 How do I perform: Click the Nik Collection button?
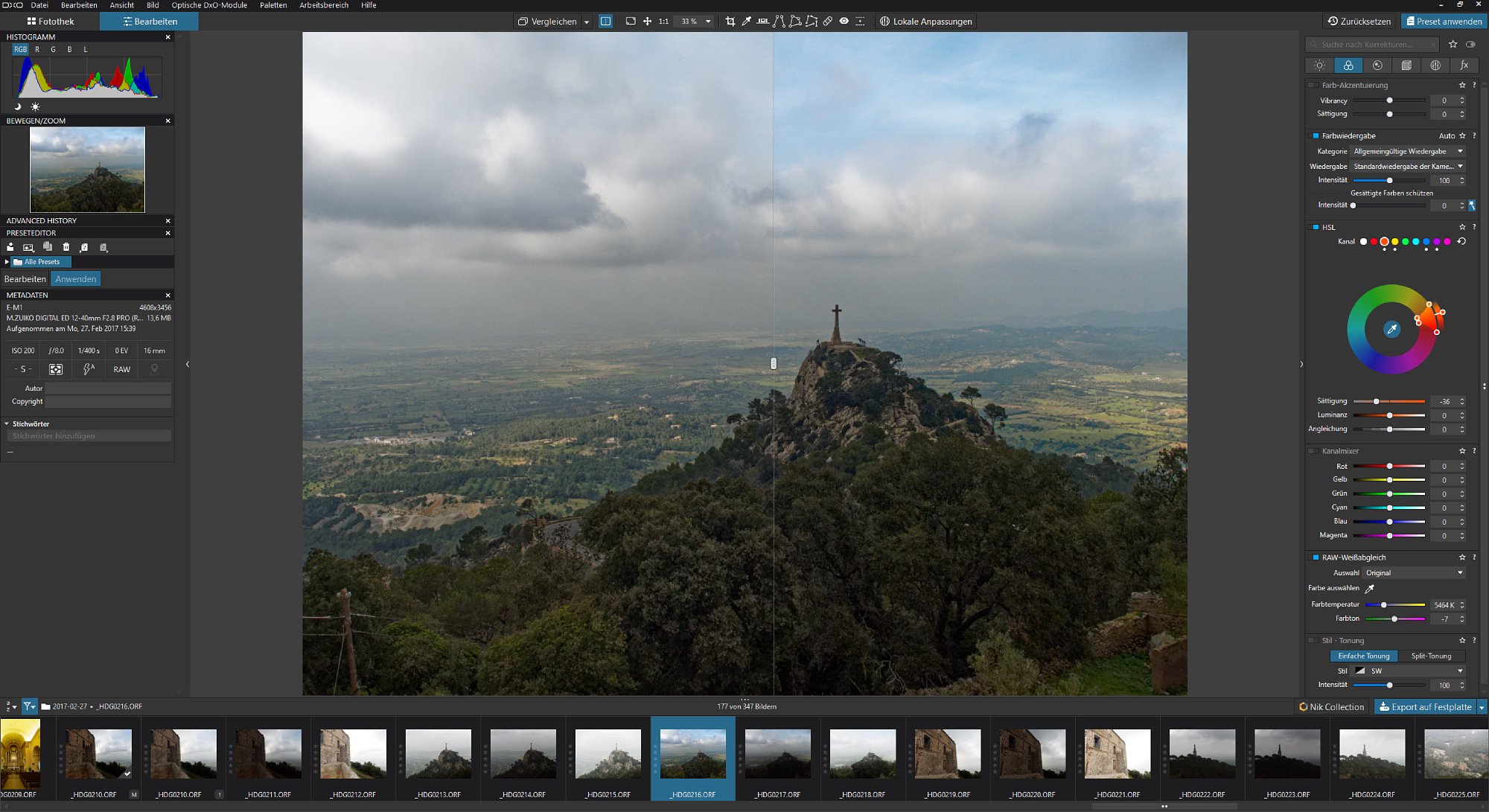[x=1332, y=707]
